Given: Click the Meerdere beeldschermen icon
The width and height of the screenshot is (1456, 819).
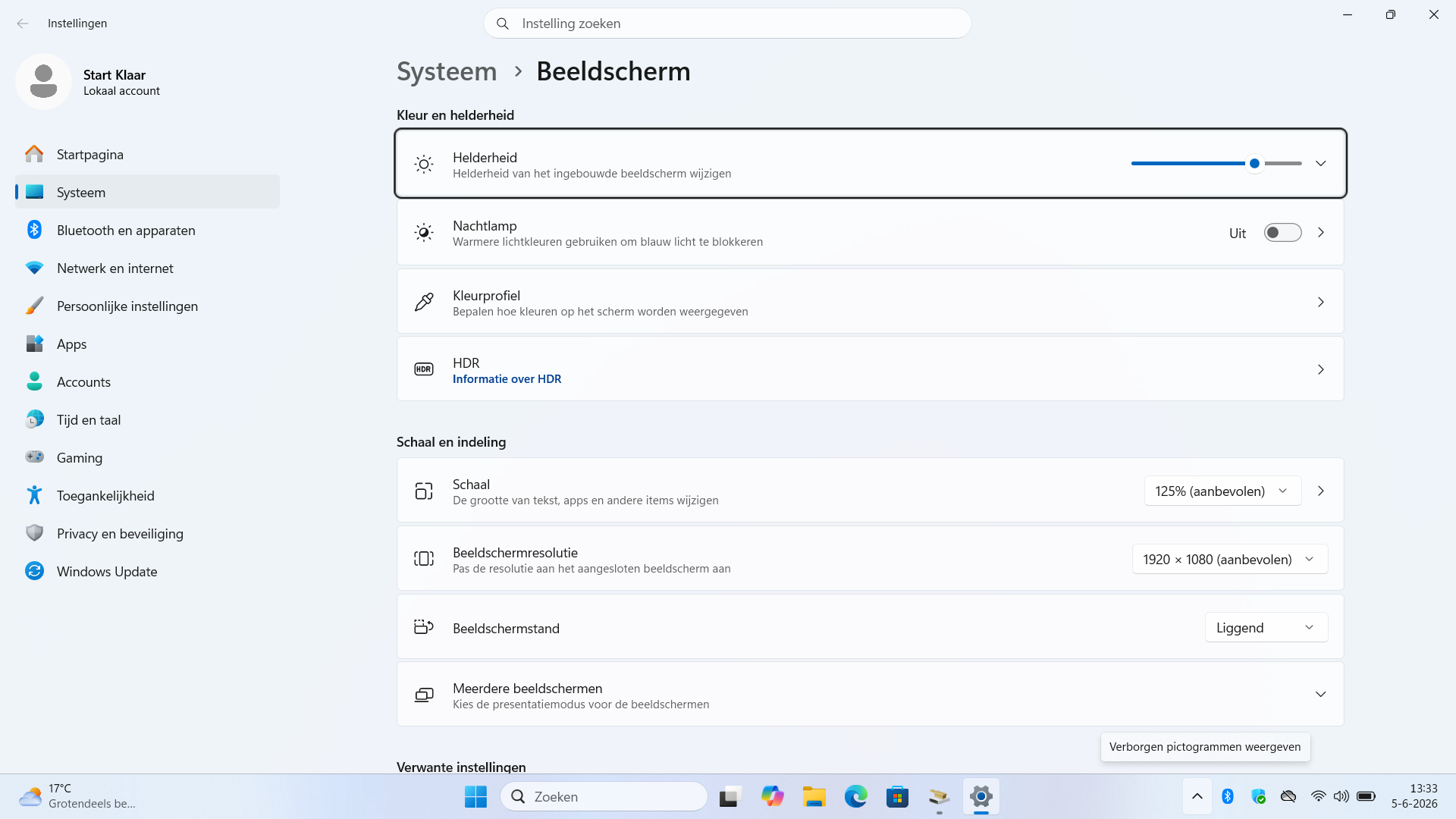Looking at the screenshot, I should [x=424, y=695].
